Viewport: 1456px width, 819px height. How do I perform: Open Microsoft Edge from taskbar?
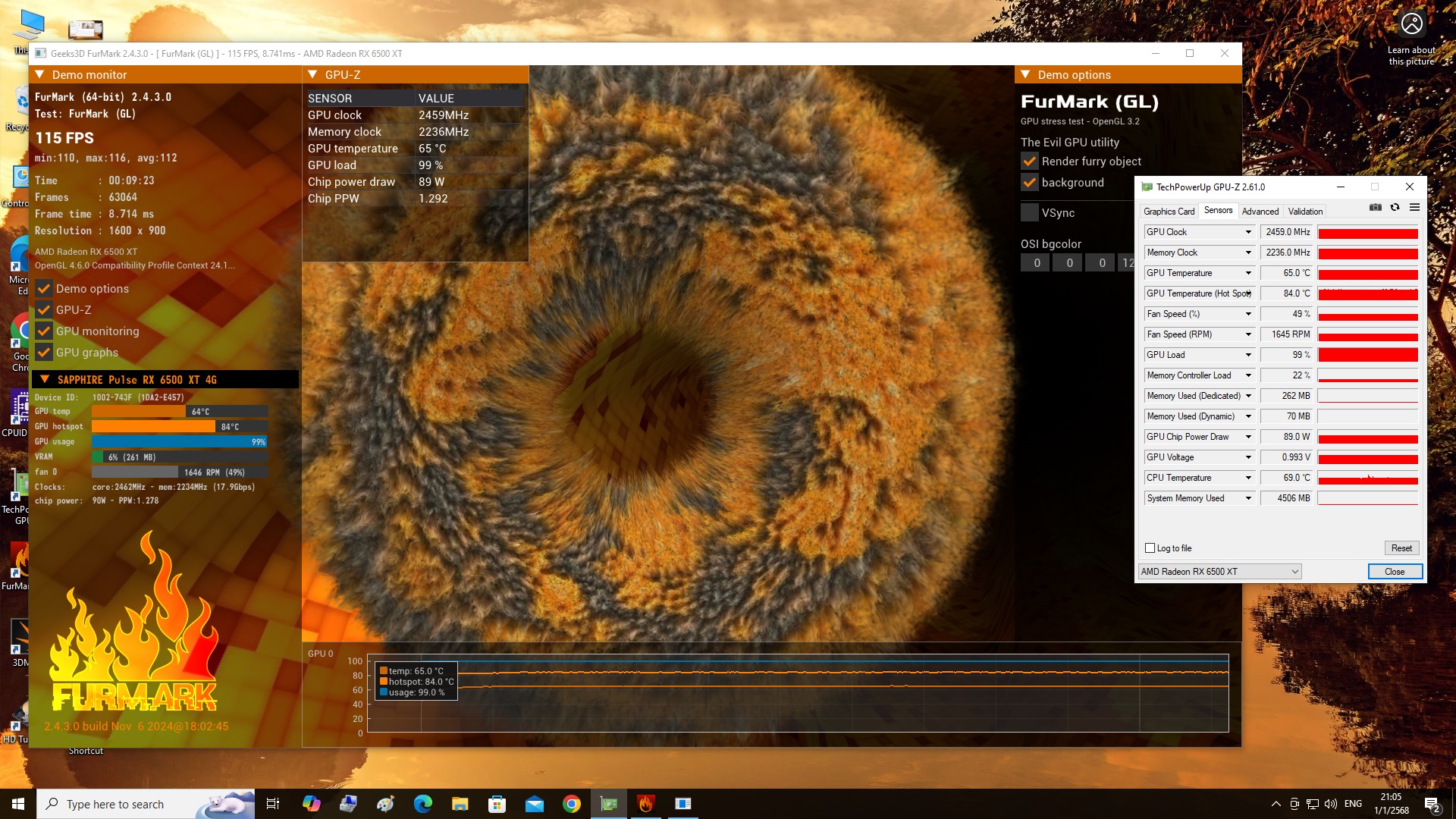(422, 804)
